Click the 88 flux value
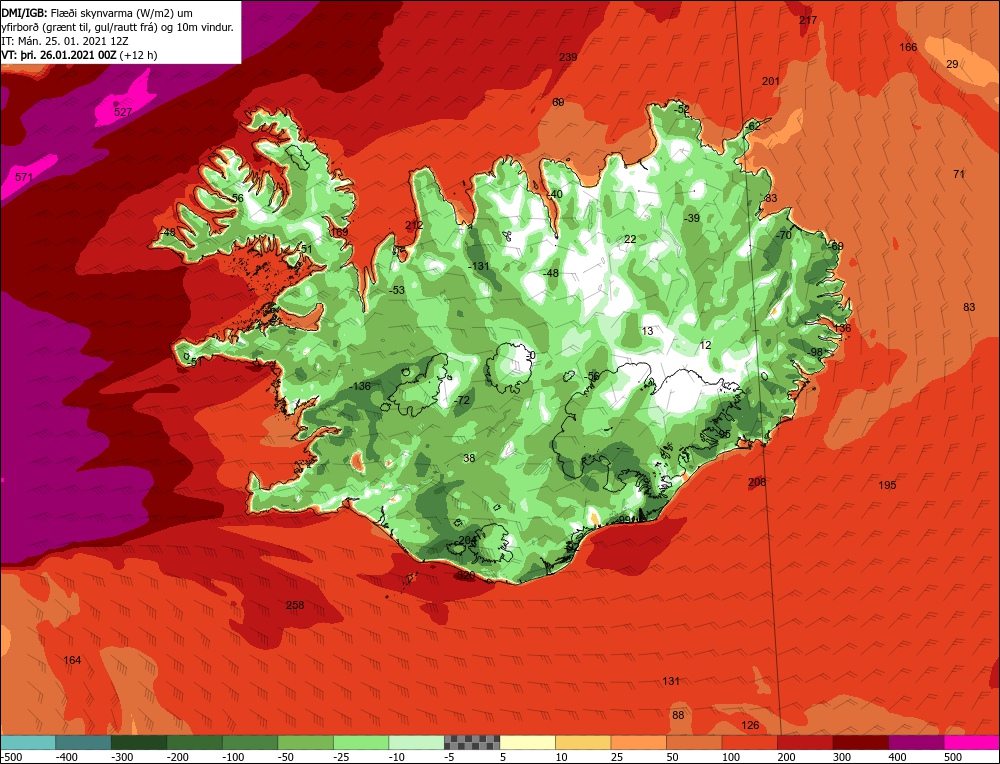The width and height of the screenshot is (1000, 764). pyautogui.click(x=678, y=715)
